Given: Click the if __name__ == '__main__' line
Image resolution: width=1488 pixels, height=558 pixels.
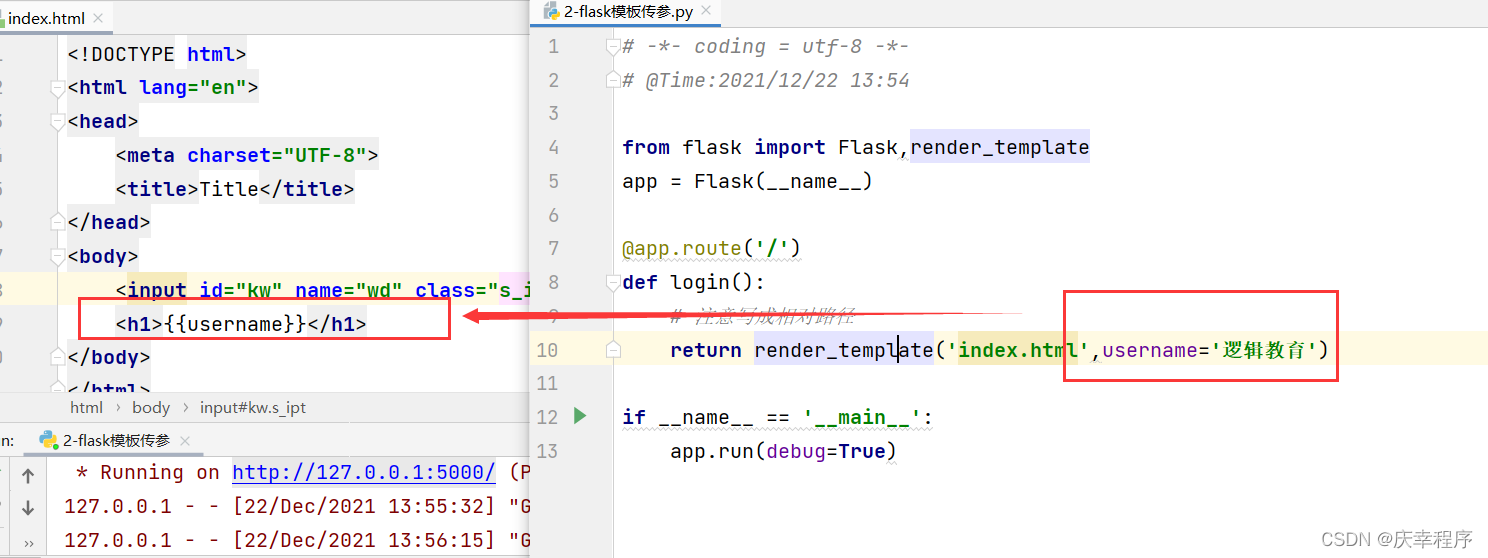Looking at the screenshot, I should click(x=777, y=417).
